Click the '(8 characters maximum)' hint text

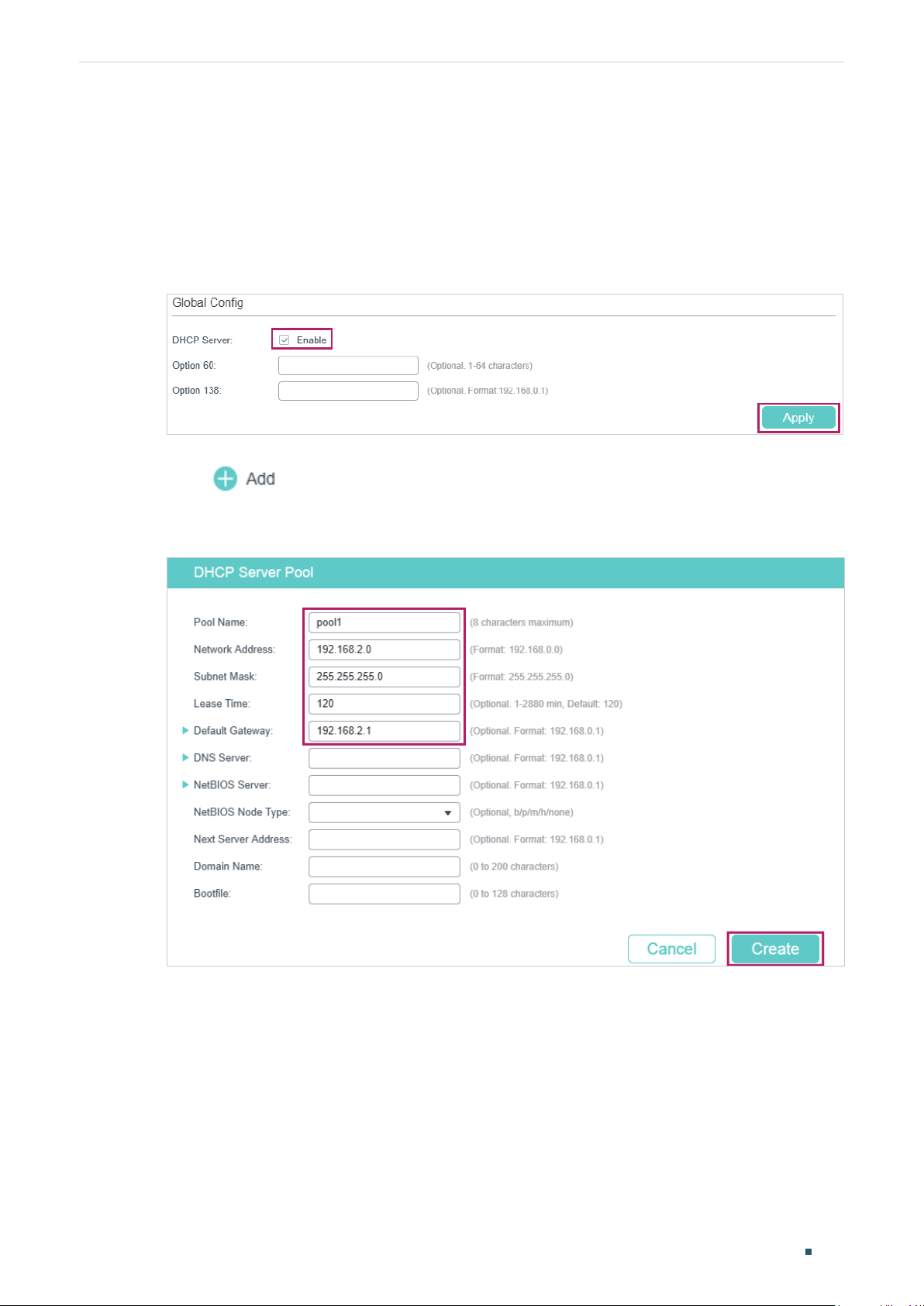coord(522,622)
